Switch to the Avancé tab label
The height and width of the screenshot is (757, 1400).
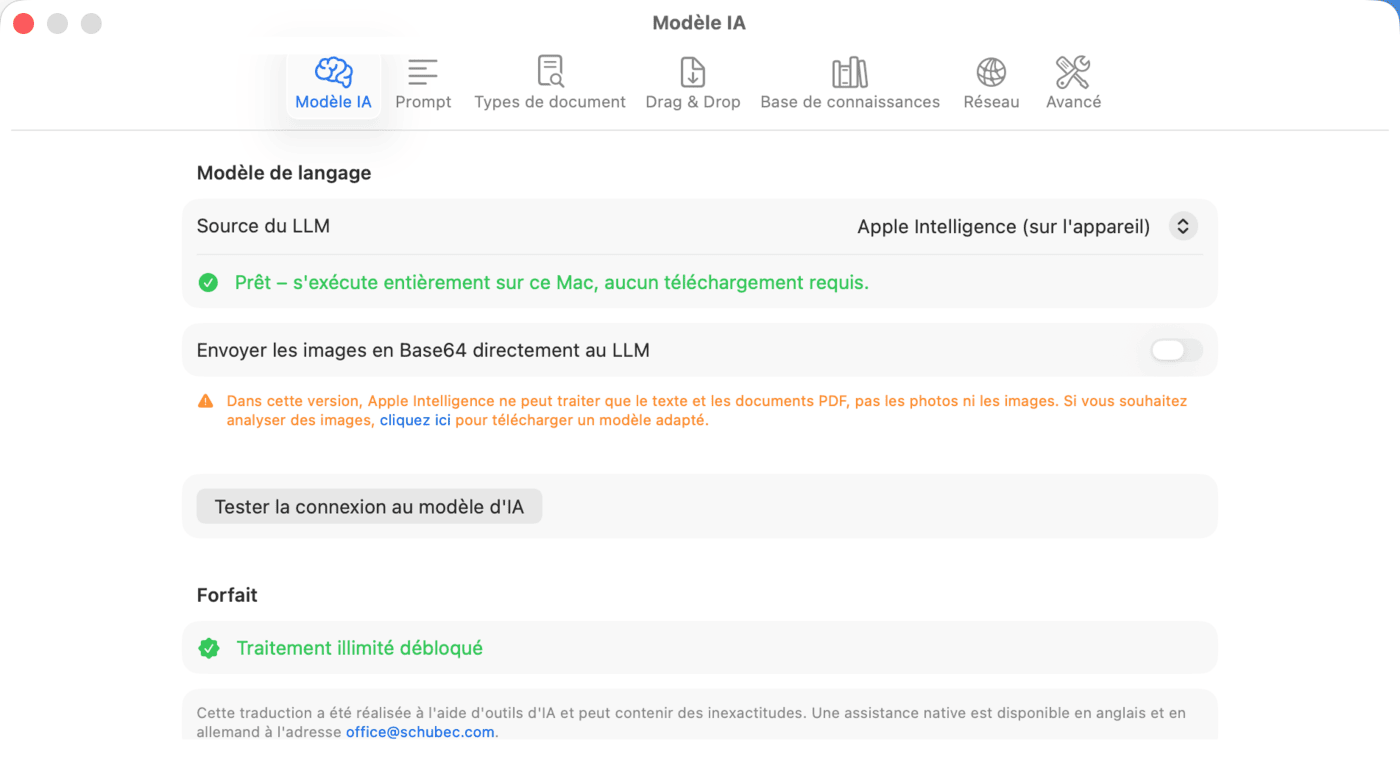point(1073,102)
